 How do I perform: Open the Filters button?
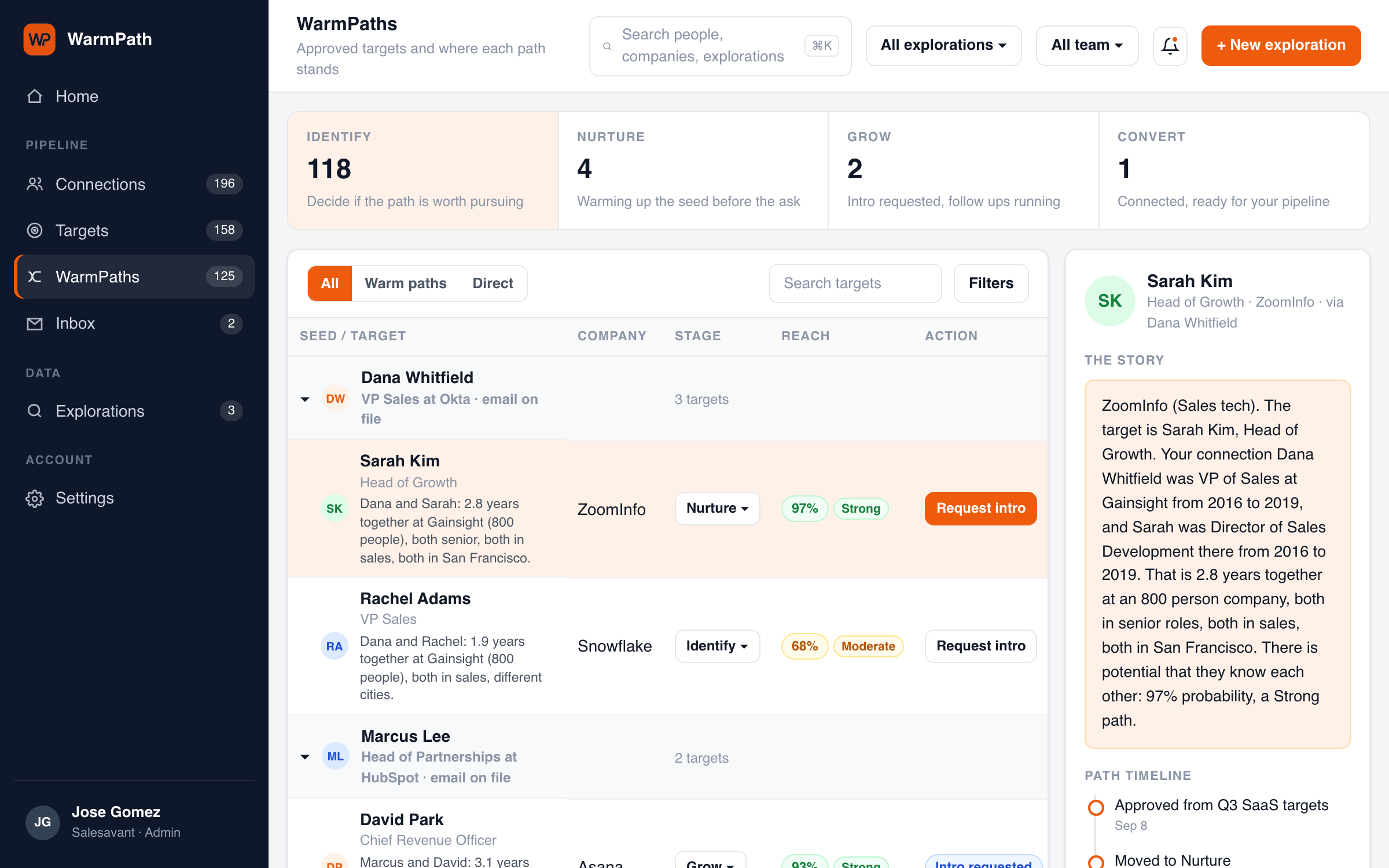[x=991, y=284]
